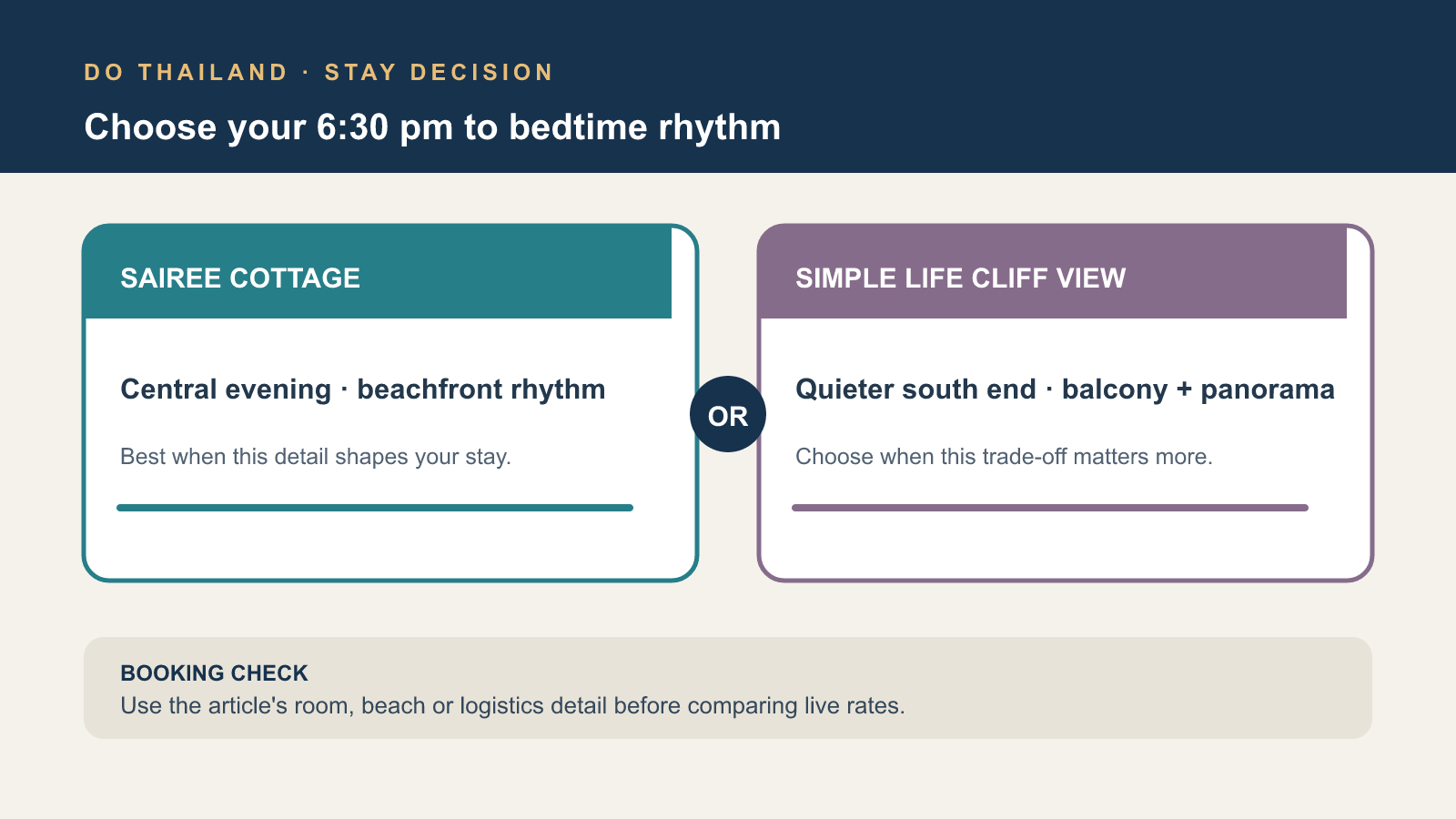Click the BOOKING CHECK heading
Viewport: 1456px width, 819px height.
click(214, 673)
